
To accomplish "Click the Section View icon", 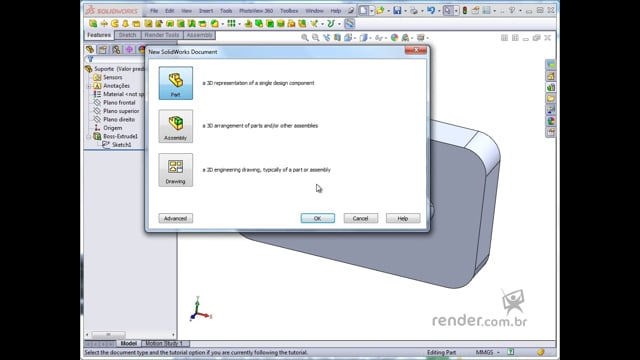I will 337,38.
